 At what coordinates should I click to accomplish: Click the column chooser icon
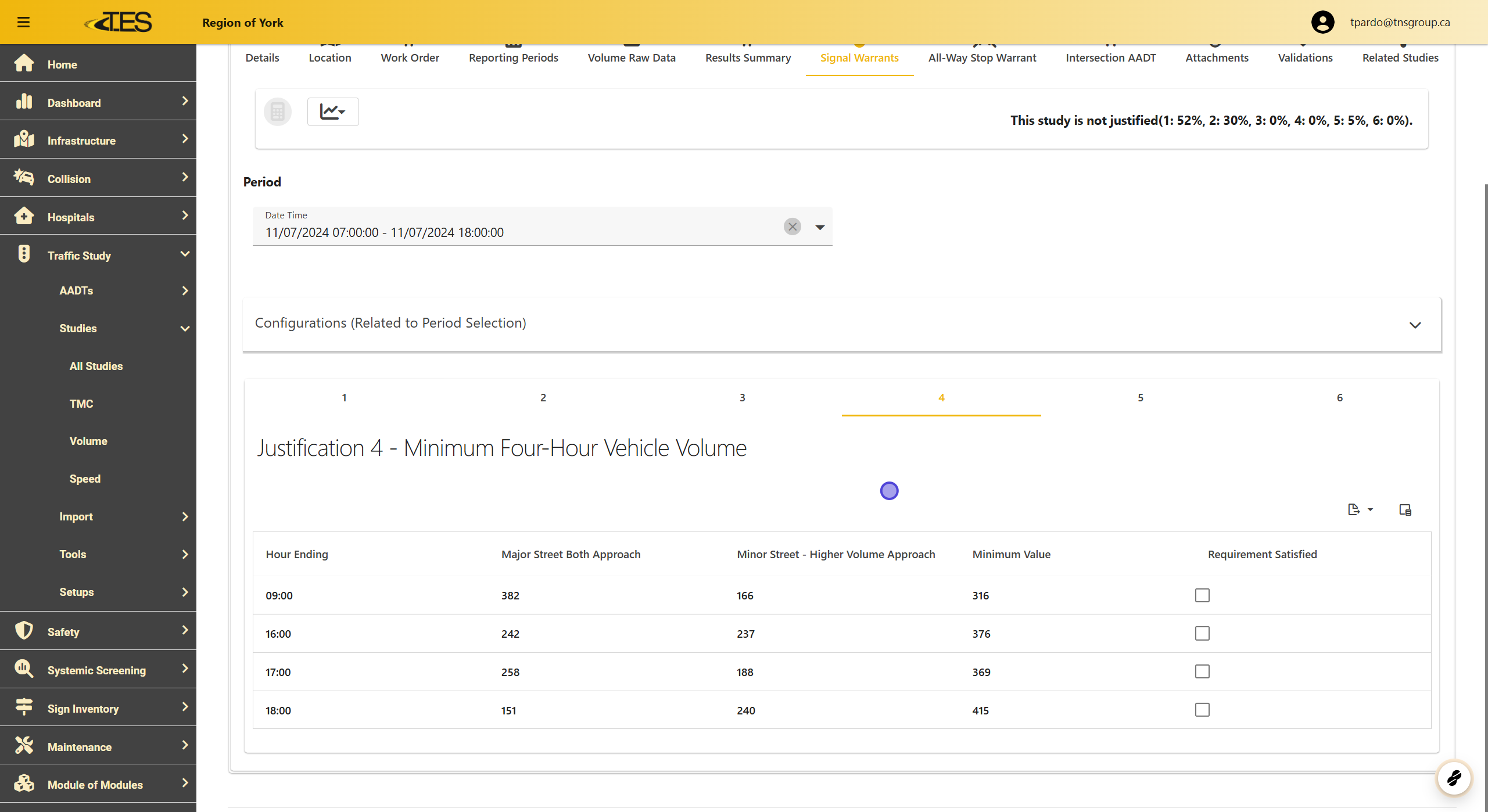click(x=1405, y=509)
